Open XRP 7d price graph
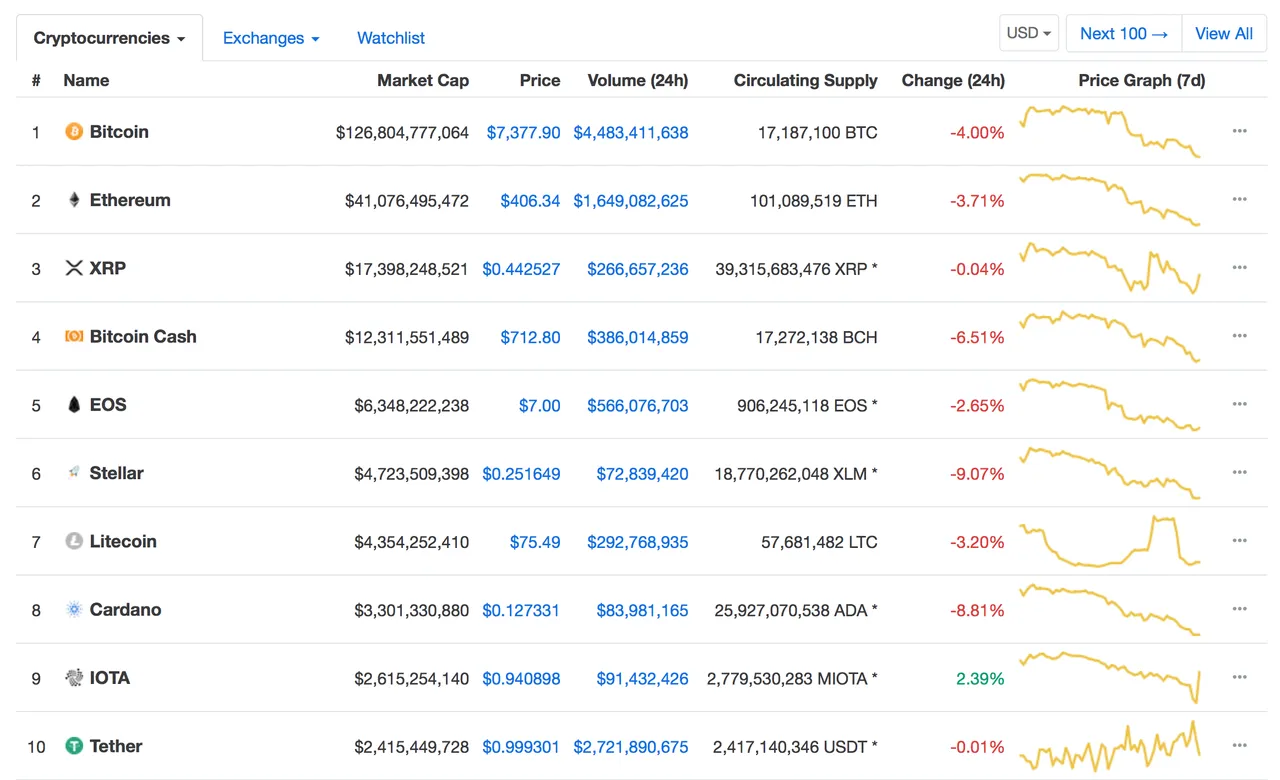Image resolution: width=1280 pixels, height=780 pixels. pos(1110,268)
